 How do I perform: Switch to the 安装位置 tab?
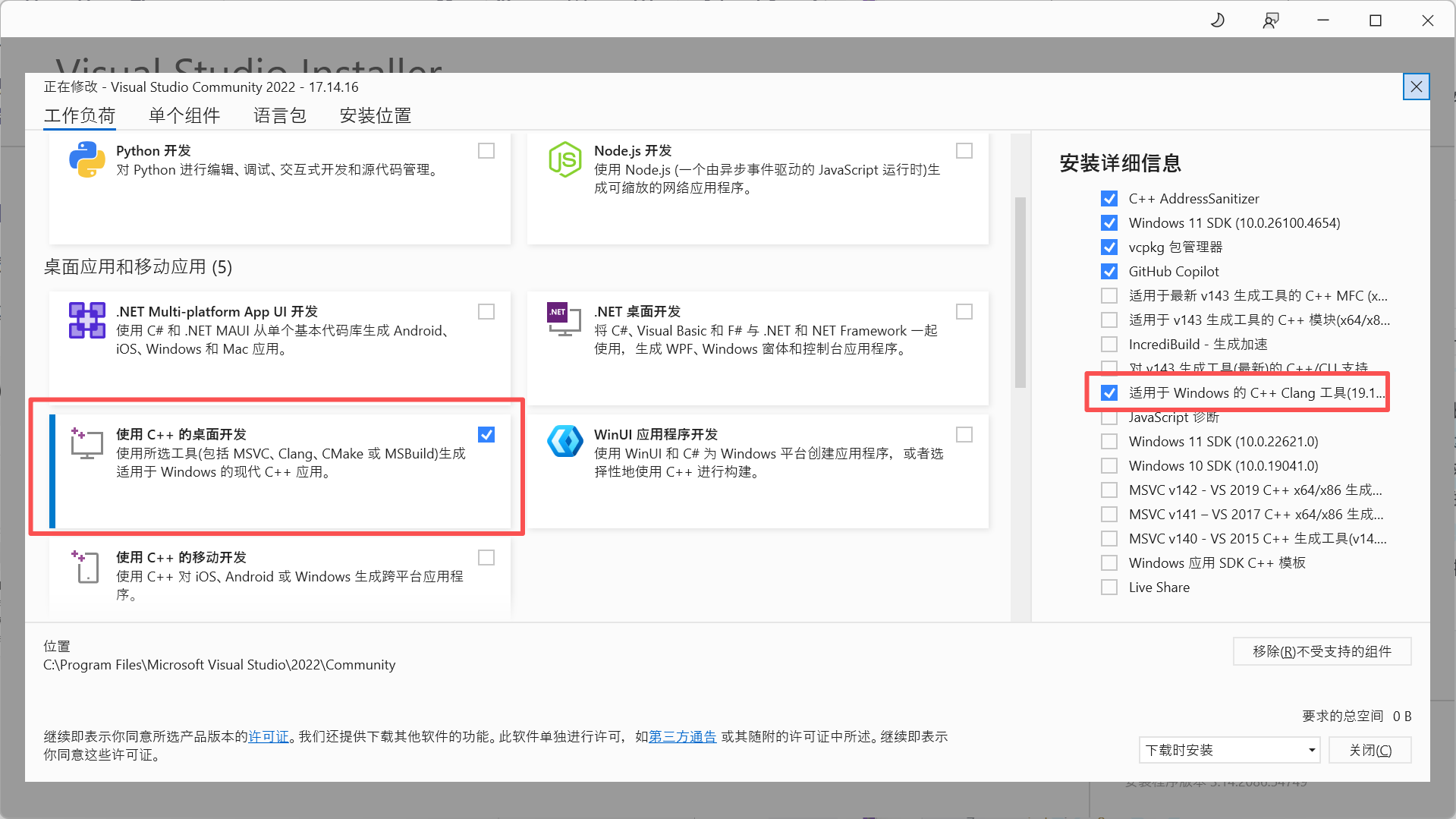376,115
